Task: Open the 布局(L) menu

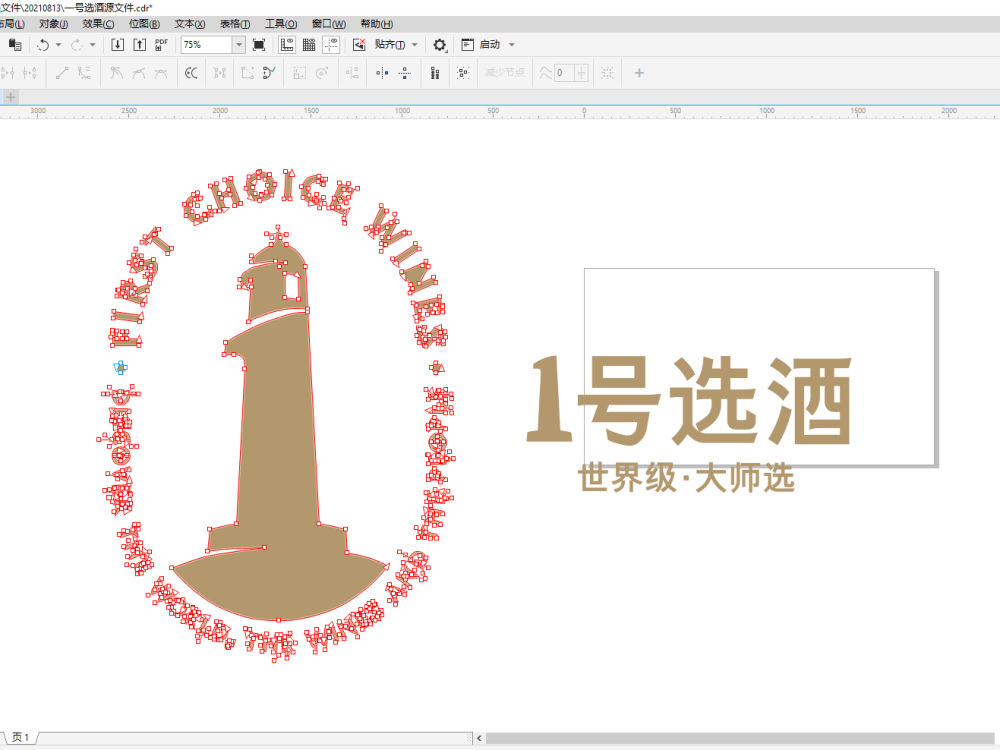Action: tap(11, 24)
